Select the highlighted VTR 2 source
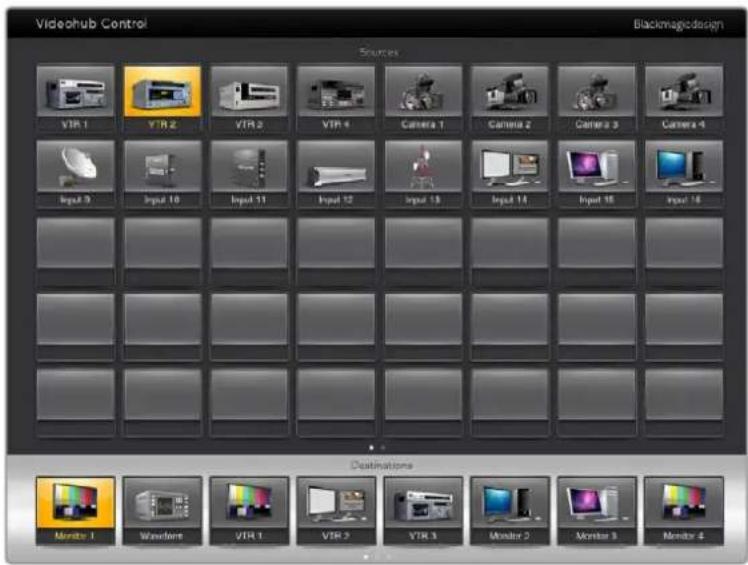Image resolution: width=748 pixels, height=565 pixels. pos(162,99)
